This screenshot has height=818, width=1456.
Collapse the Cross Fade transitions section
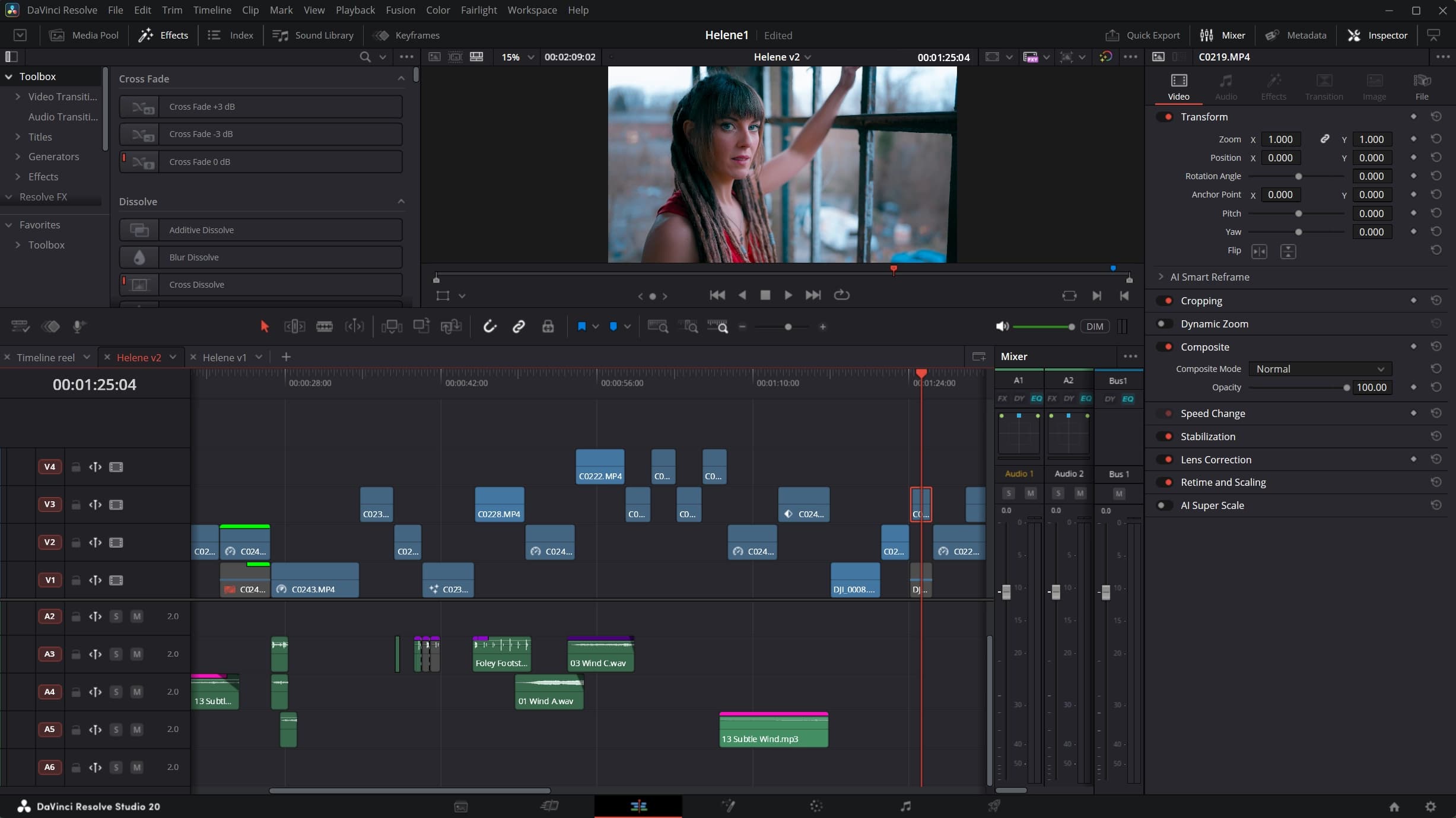pos(401,78)
